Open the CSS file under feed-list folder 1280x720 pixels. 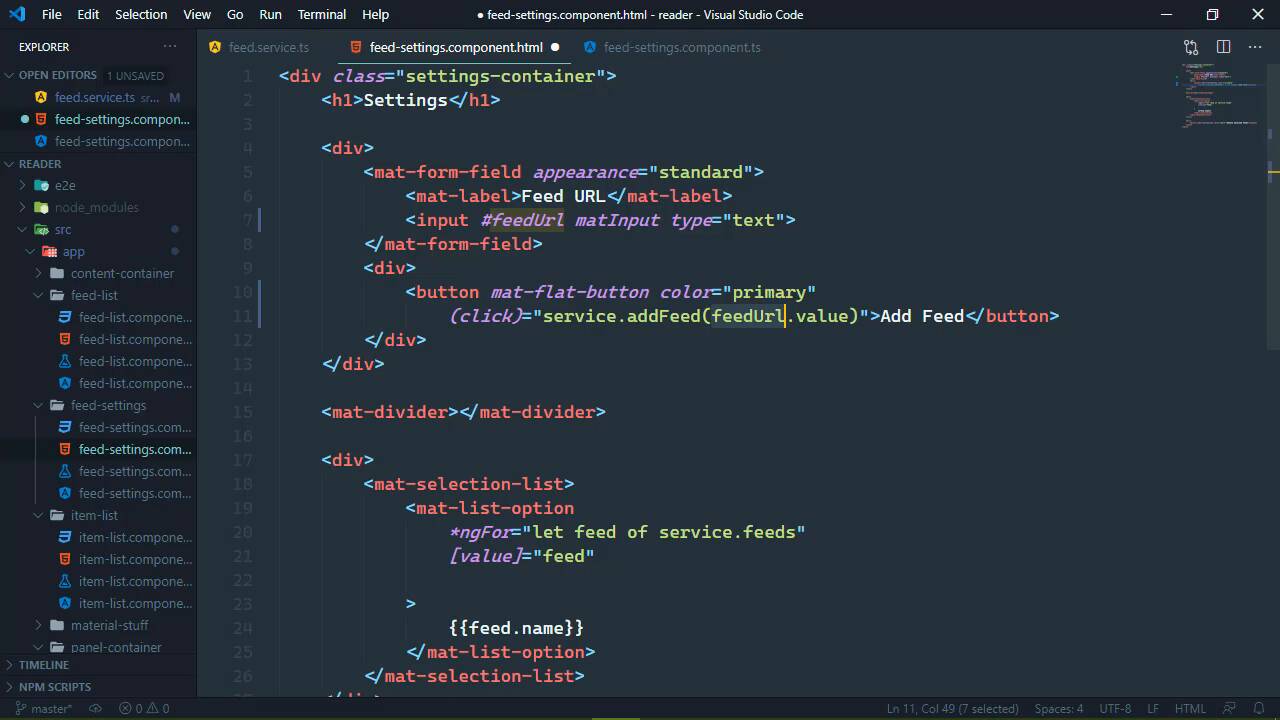(x=98, y=317)
